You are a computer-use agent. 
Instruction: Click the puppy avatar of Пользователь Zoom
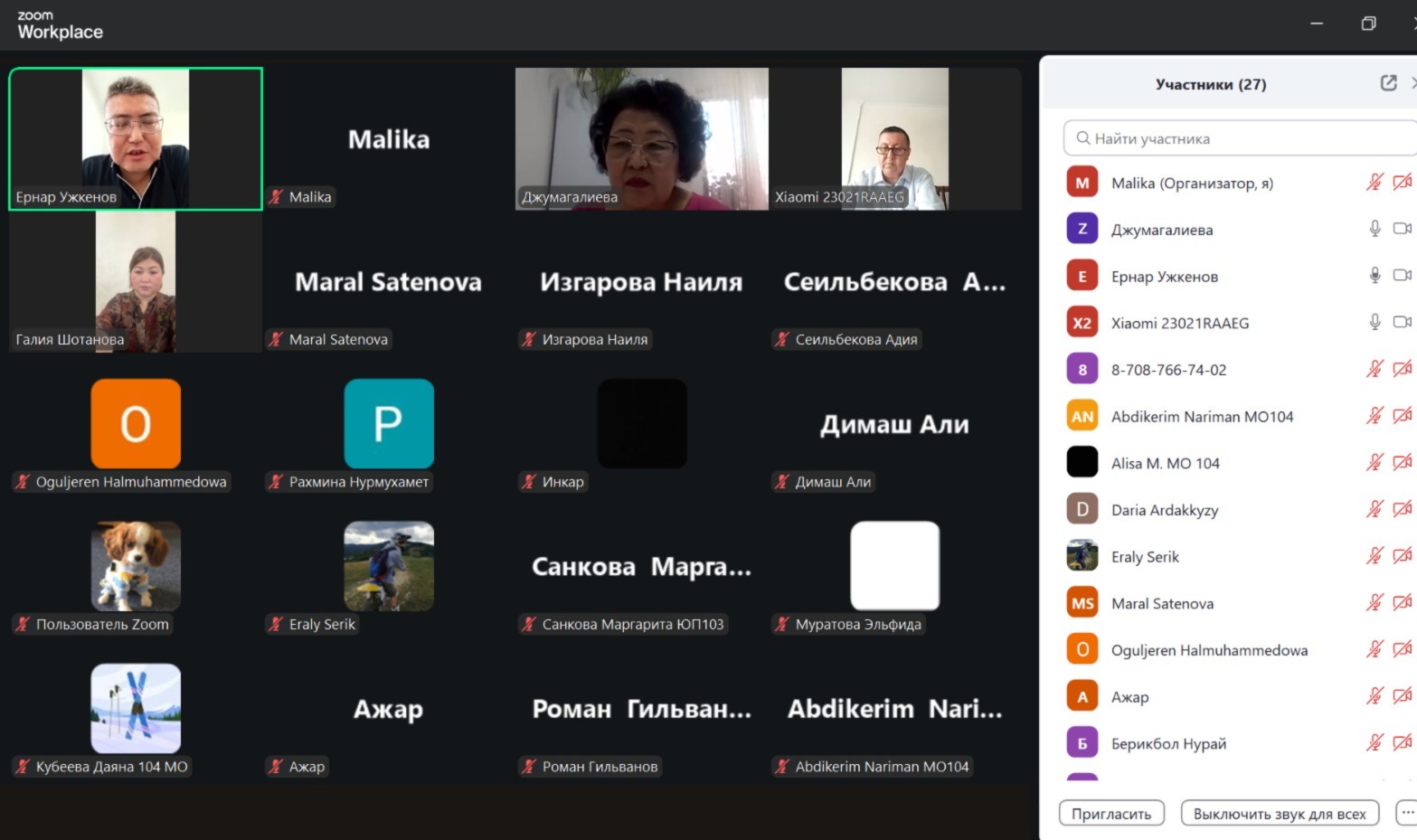pyautogui.click(x=136, y=566)
